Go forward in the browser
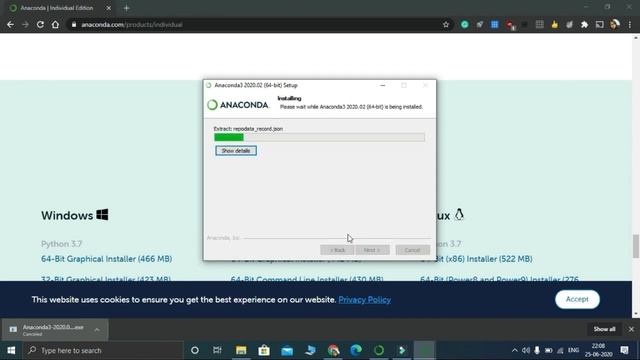 pyautogui.click(x=25, y=24)
